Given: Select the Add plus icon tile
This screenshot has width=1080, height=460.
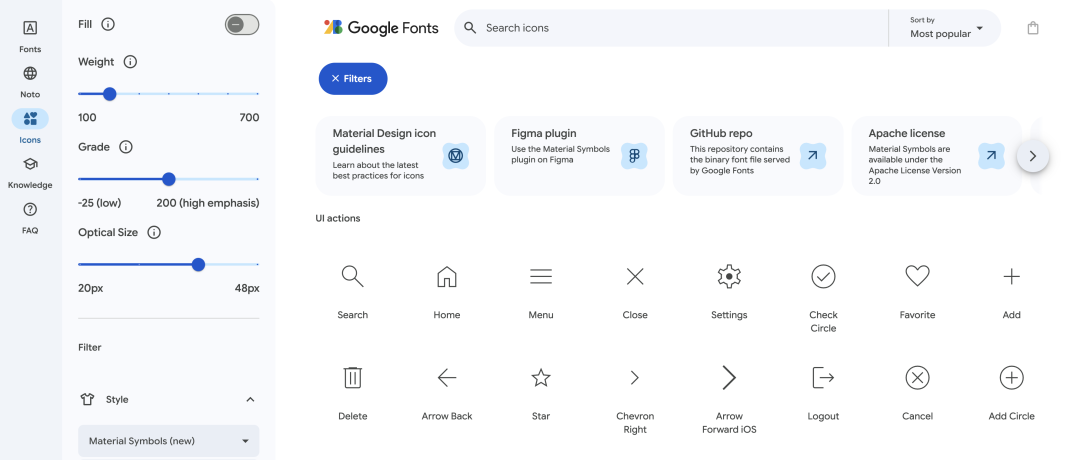Looking at the screenshot, I should tap(1011, 291).
